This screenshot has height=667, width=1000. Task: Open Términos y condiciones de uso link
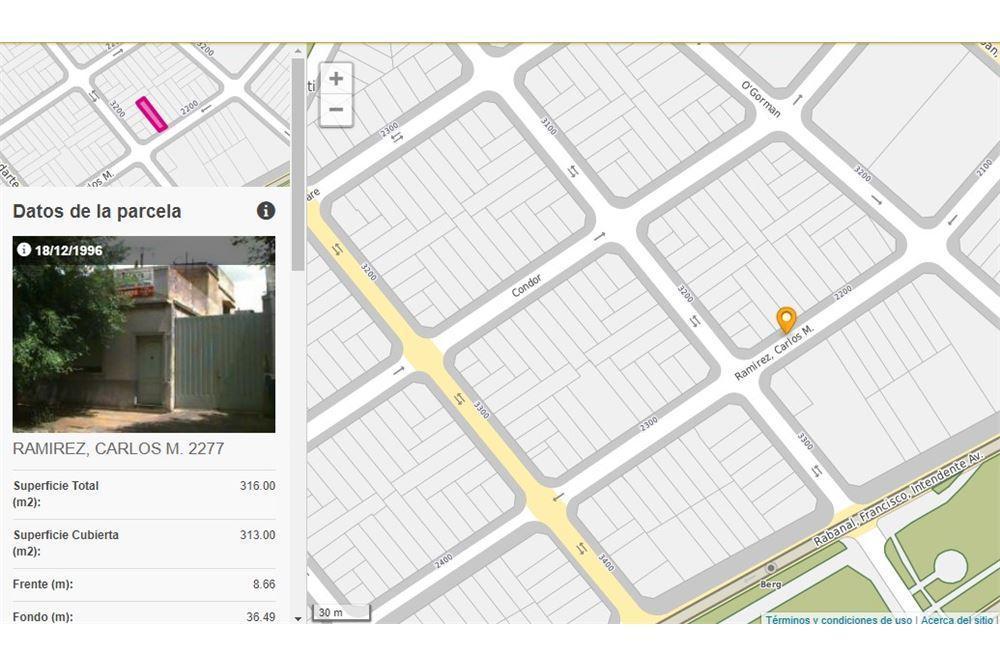click(x=839, y=620)
